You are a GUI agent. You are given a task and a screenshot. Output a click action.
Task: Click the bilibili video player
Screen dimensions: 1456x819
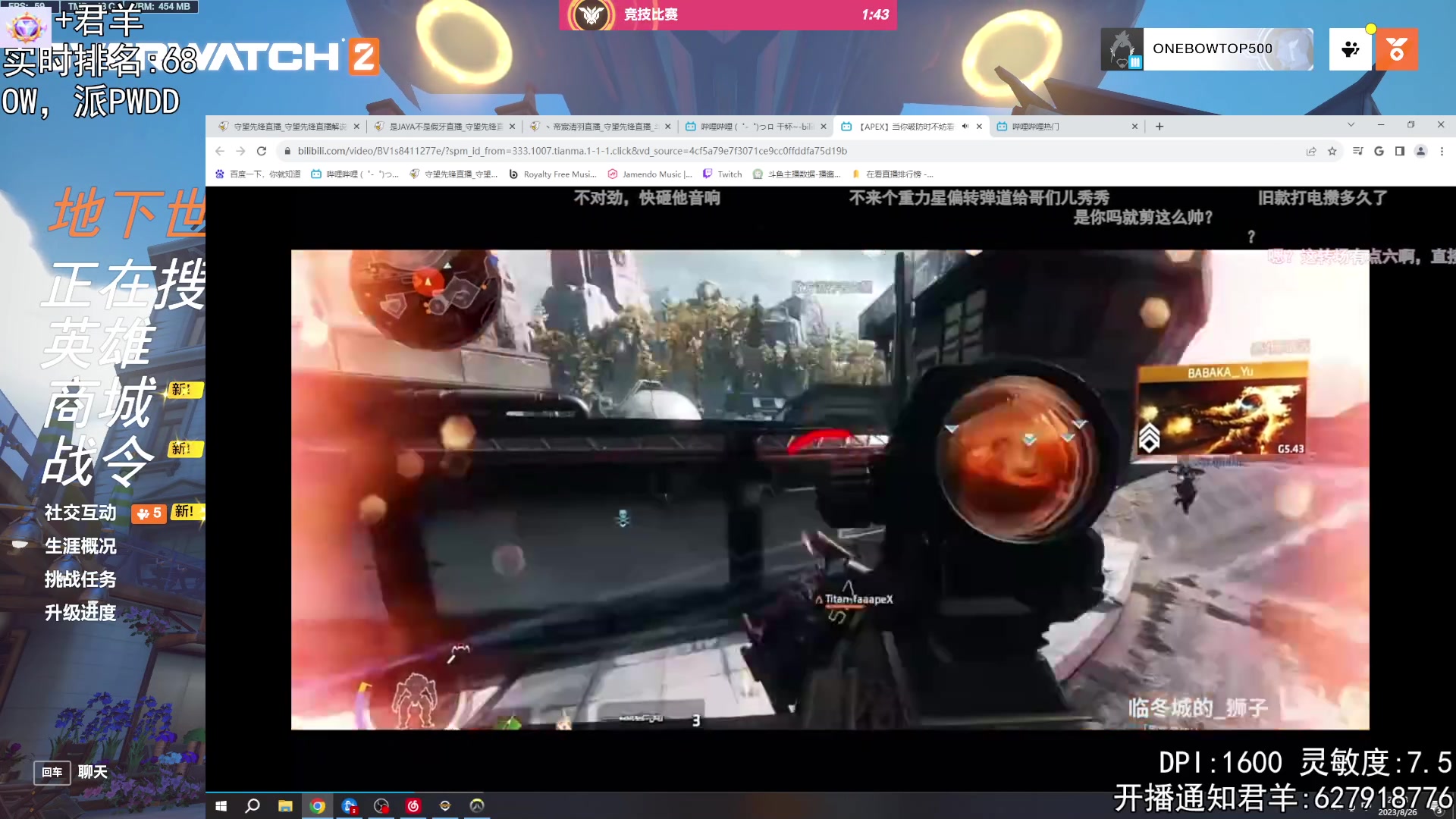[x=830, y=489]
